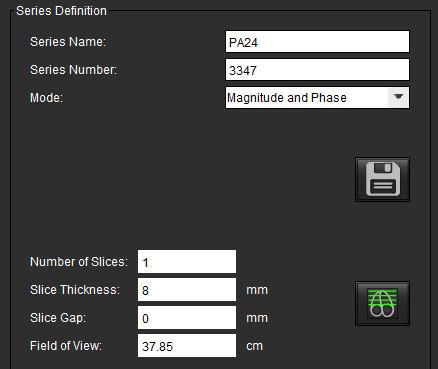
Task: Click the green slice planning heart icon
Action: tap(382, 303)
